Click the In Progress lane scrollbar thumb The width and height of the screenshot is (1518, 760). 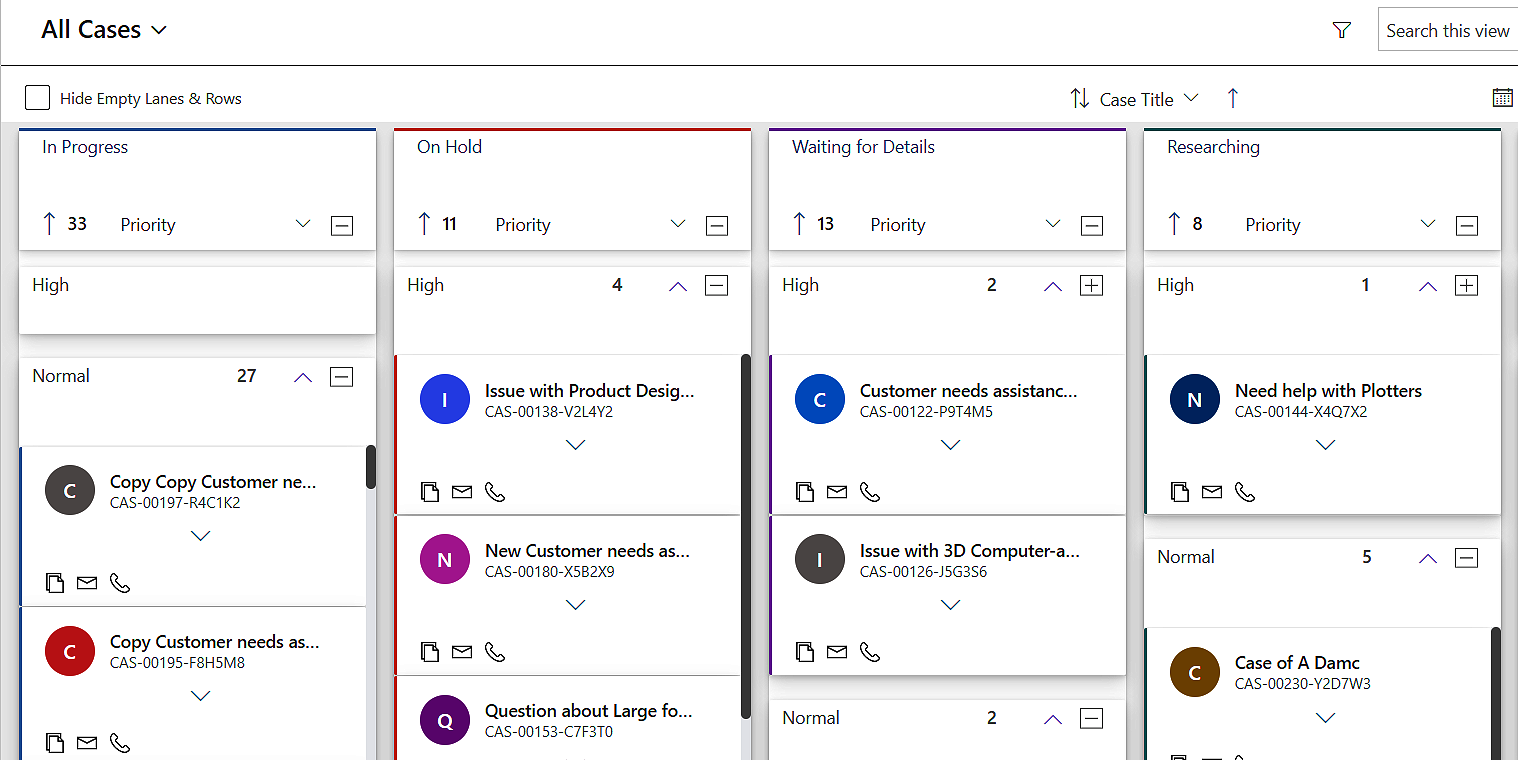[x=371, y=467]
